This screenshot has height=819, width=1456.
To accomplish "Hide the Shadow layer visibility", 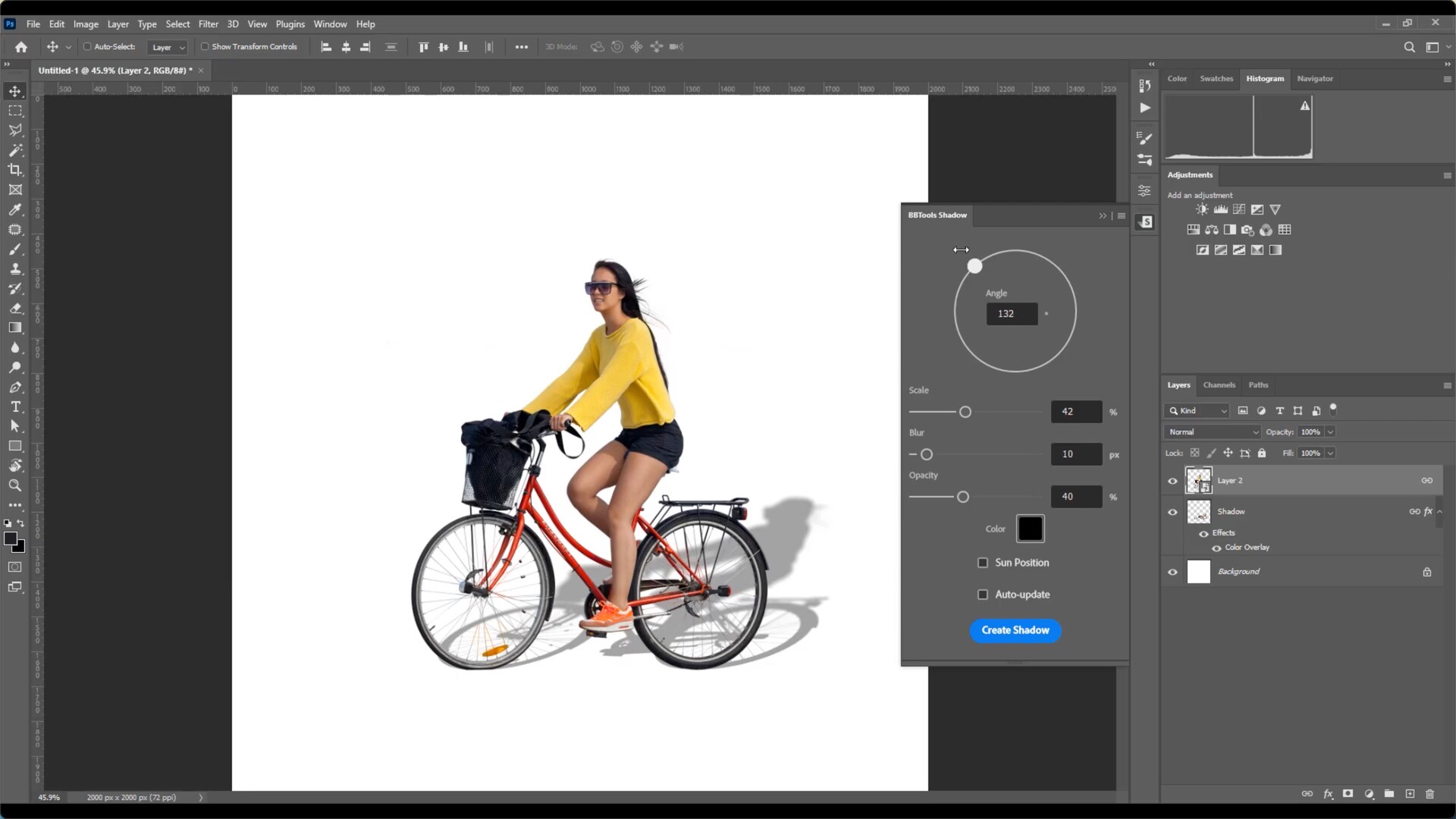I will tap(1172, 512).
